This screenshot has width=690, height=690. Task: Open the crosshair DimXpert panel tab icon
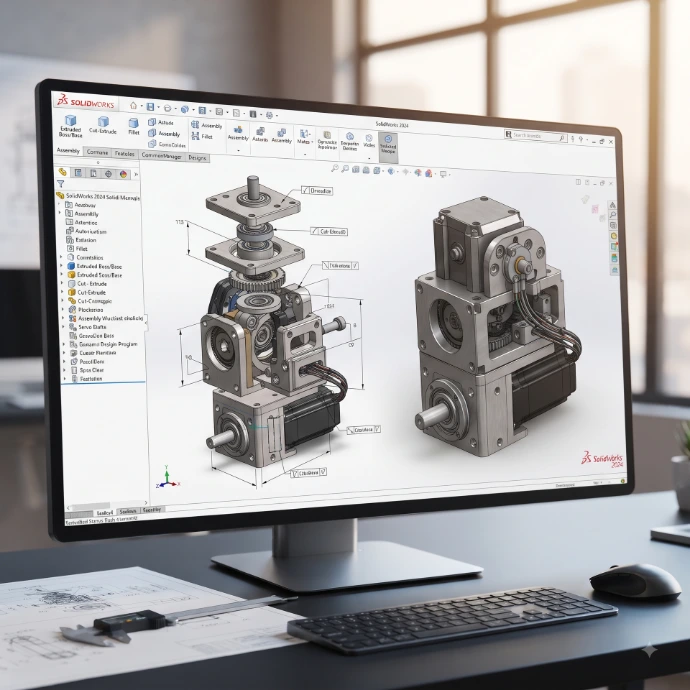[x=108, y=174]
